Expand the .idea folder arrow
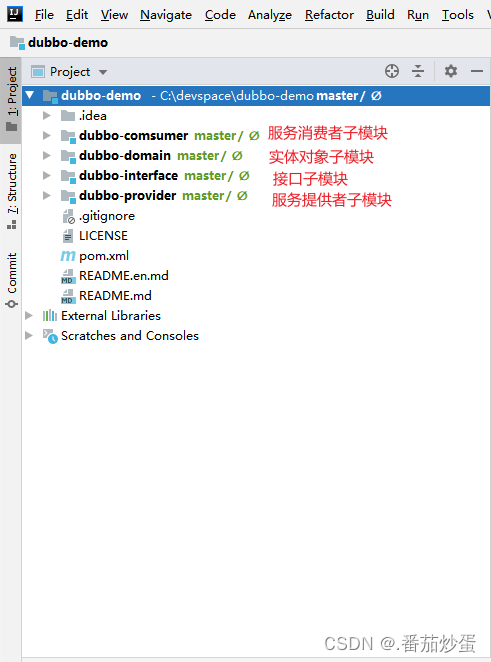This screenshot has width=491, height=662. coord(47,116)
